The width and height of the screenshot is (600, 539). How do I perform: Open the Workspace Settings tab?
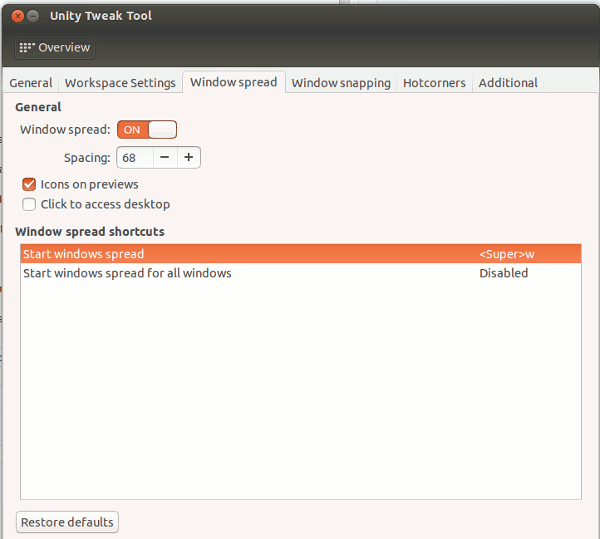120,83
